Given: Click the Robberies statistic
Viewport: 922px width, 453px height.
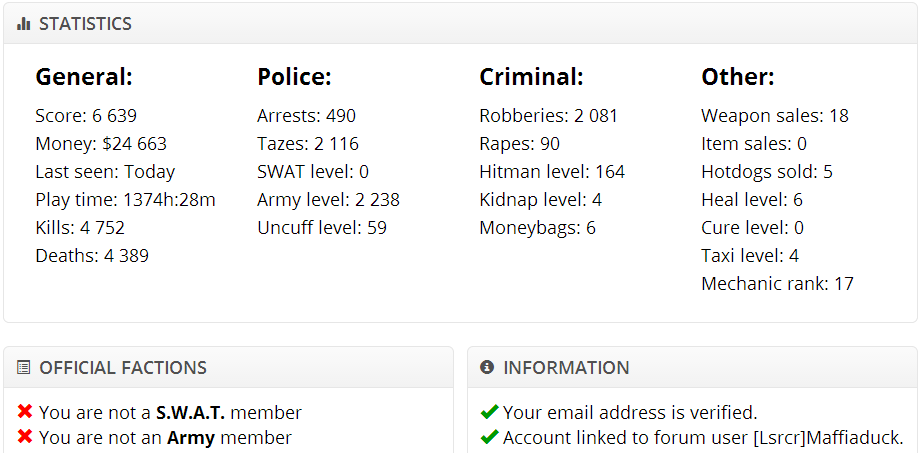Looking at the screenshot, I should tap(549, 115).
